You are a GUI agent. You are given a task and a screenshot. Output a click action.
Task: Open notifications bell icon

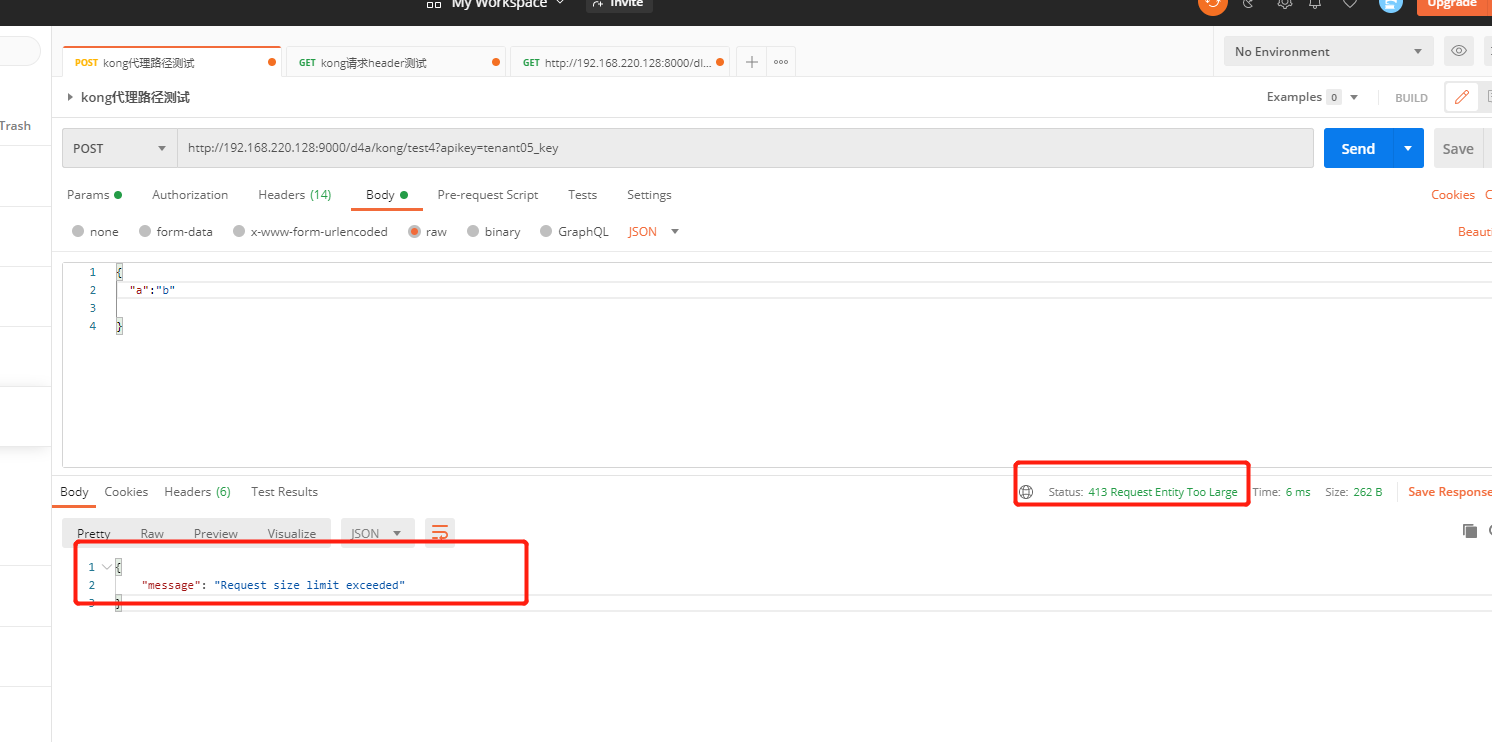coord(1315,4)
